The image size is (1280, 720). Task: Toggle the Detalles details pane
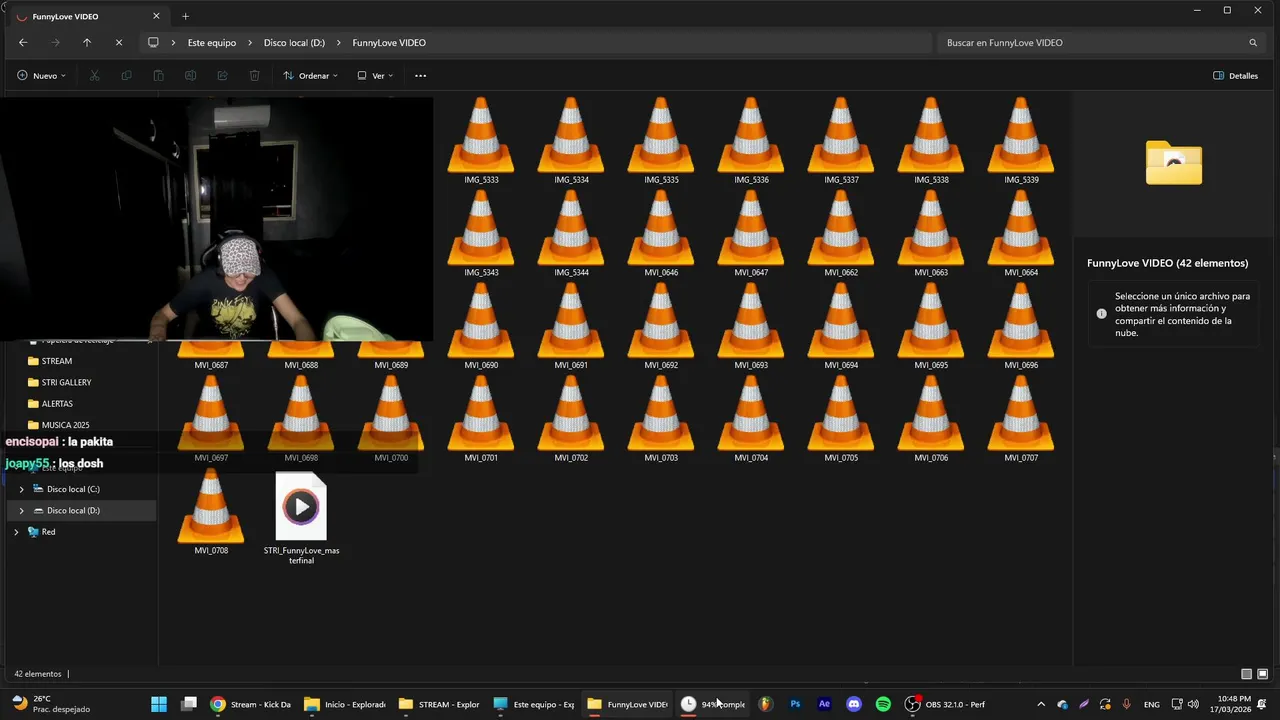pos(1236,76)
